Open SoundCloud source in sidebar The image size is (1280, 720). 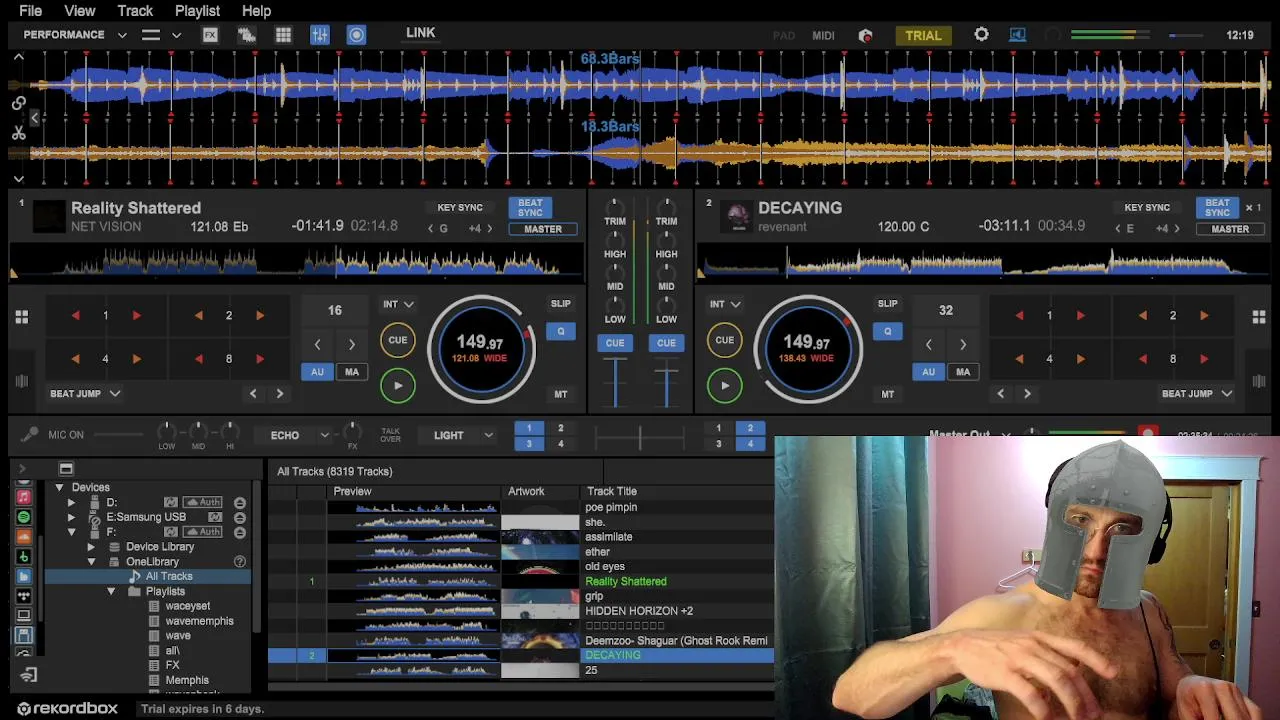(24, 537)
